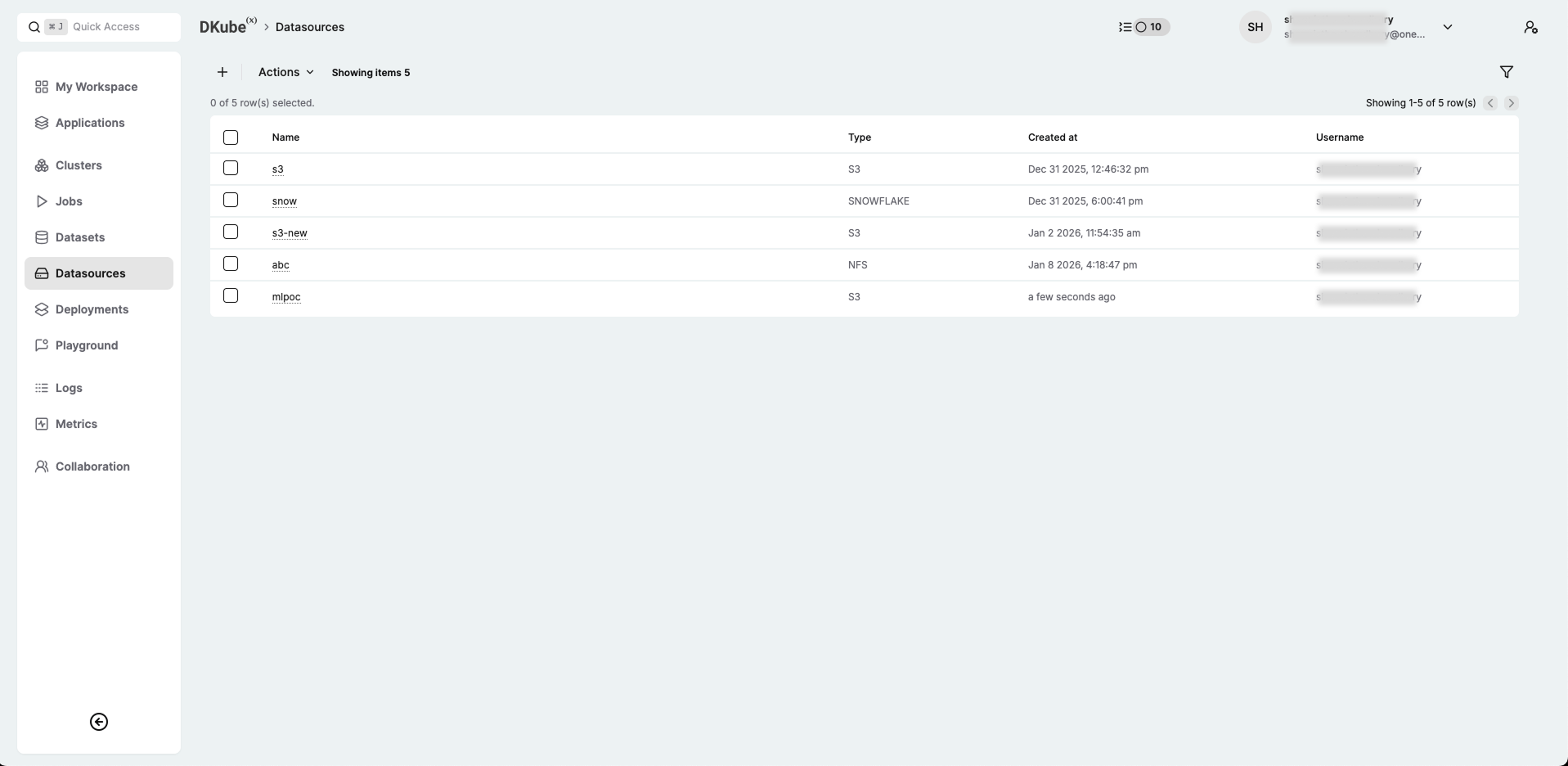Expand the user account chevron menu

1447,27
